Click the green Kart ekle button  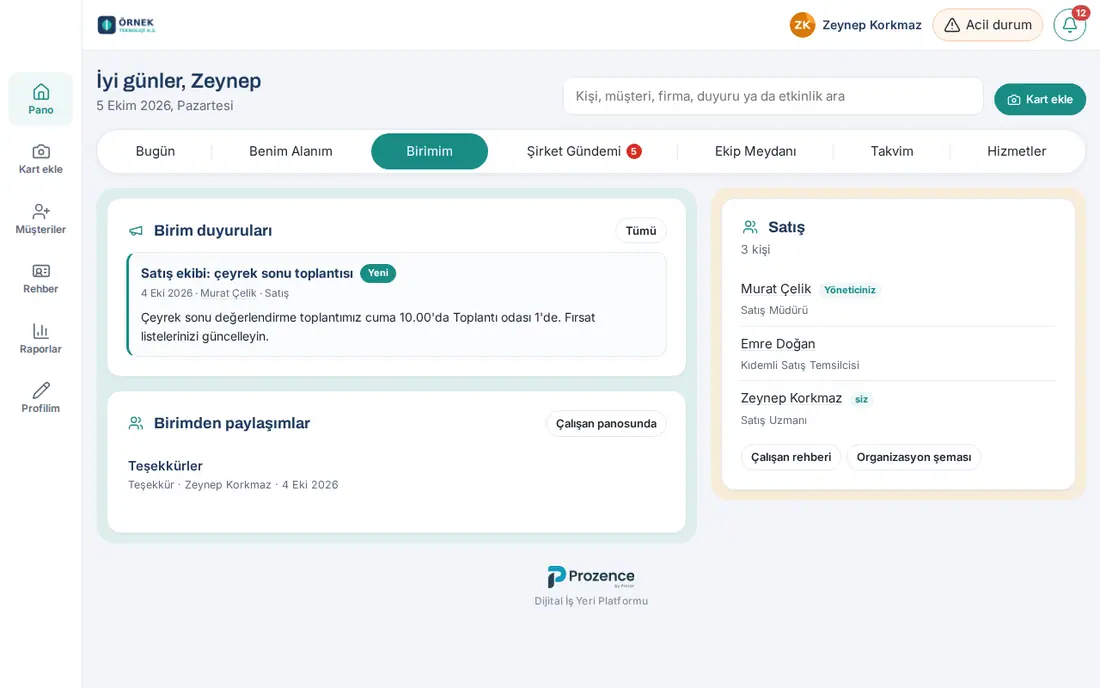[1040, 100]
